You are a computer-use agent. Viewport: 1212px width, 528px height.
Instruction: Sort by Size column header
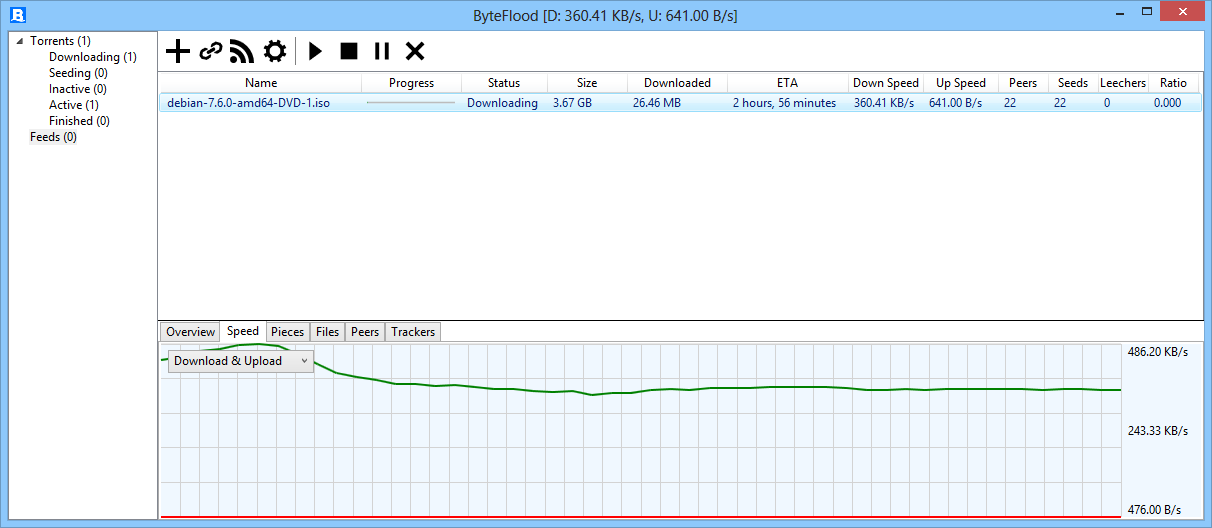pos(587,83)
